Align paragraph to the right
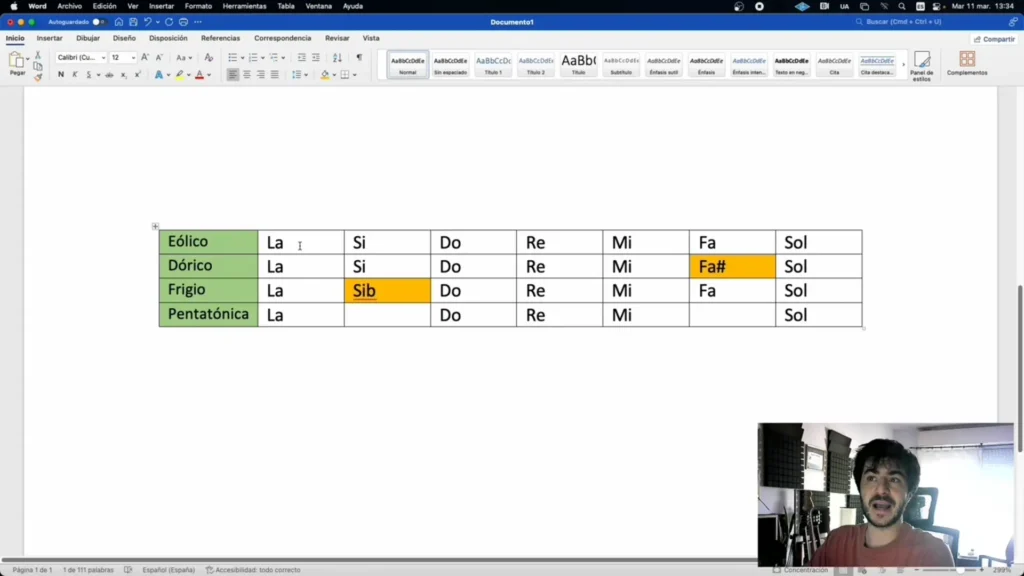This screenshot has height=576, width=1024. point(261,75)
